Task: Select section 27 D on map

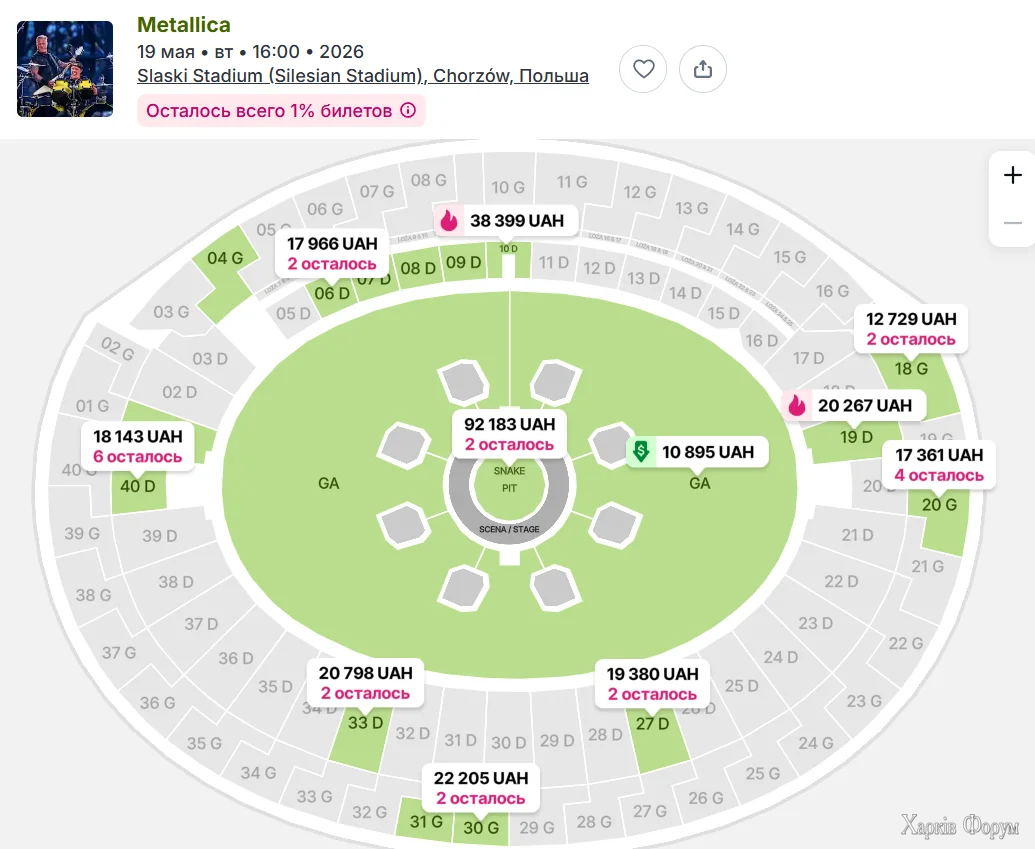Action: point(652,724)
